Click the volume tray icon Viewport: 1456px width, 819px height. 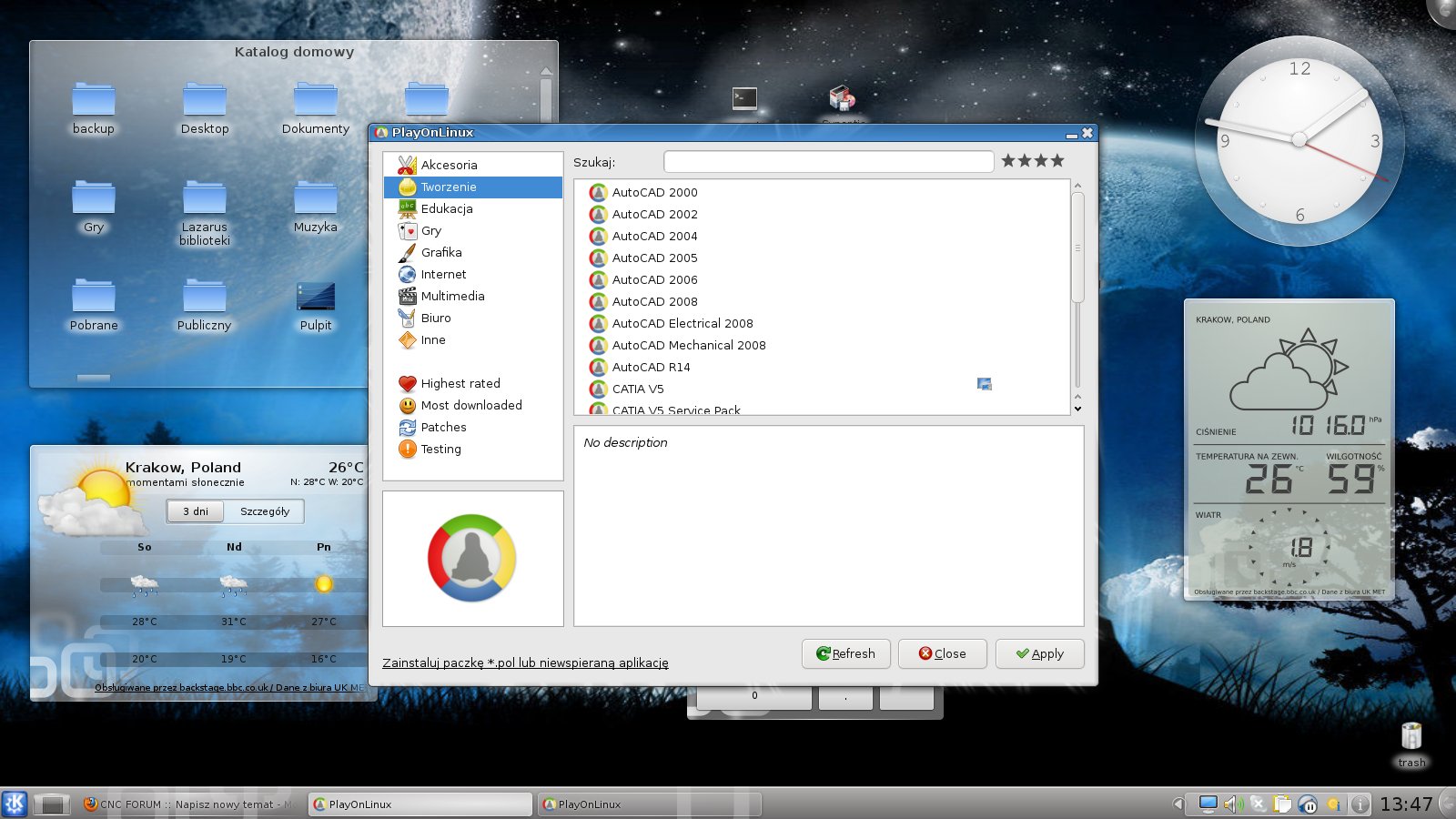tap(1233, 804)
